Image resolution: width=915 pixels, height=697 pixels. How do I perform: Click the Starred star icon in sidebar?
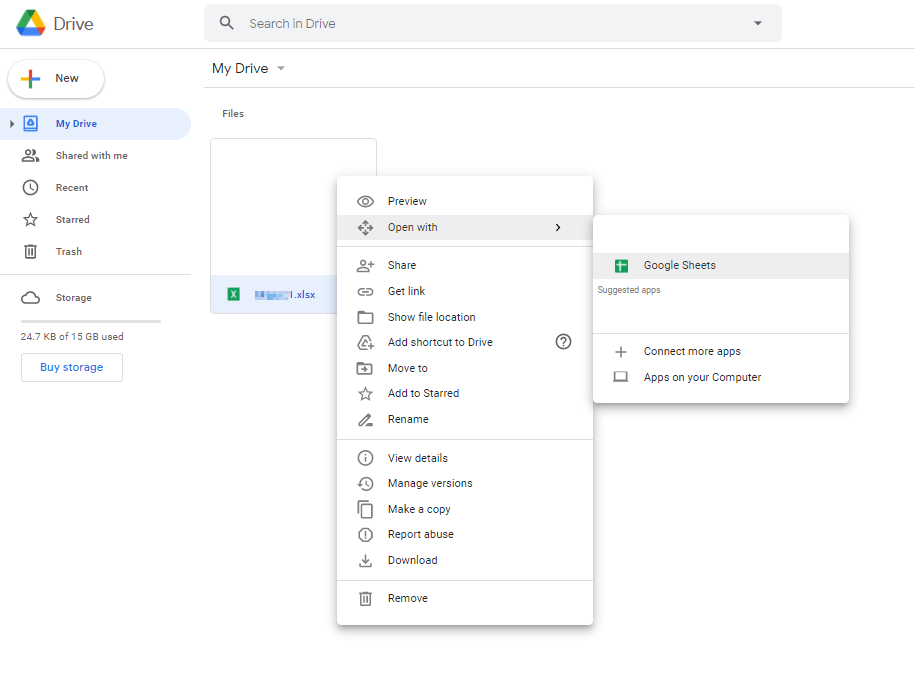pos(30,219)
